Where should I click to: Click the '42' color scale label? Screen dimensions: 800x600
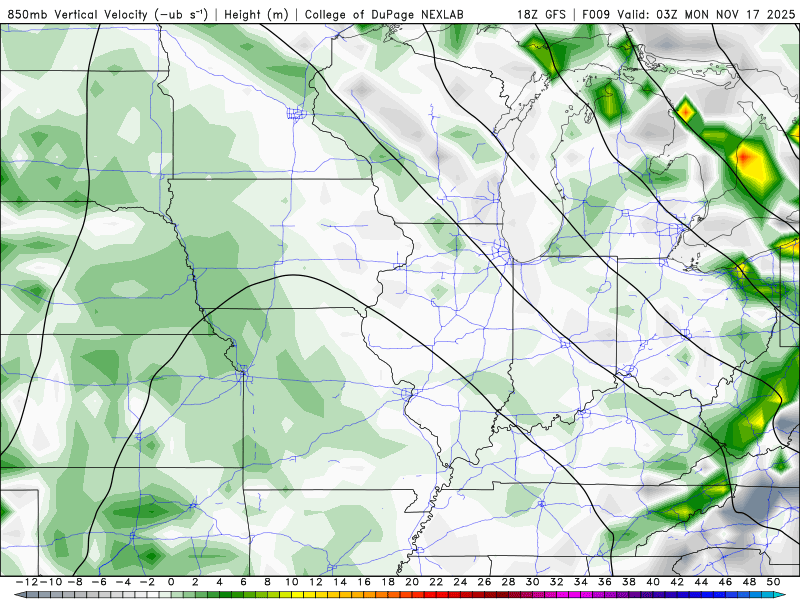[677, 582]
